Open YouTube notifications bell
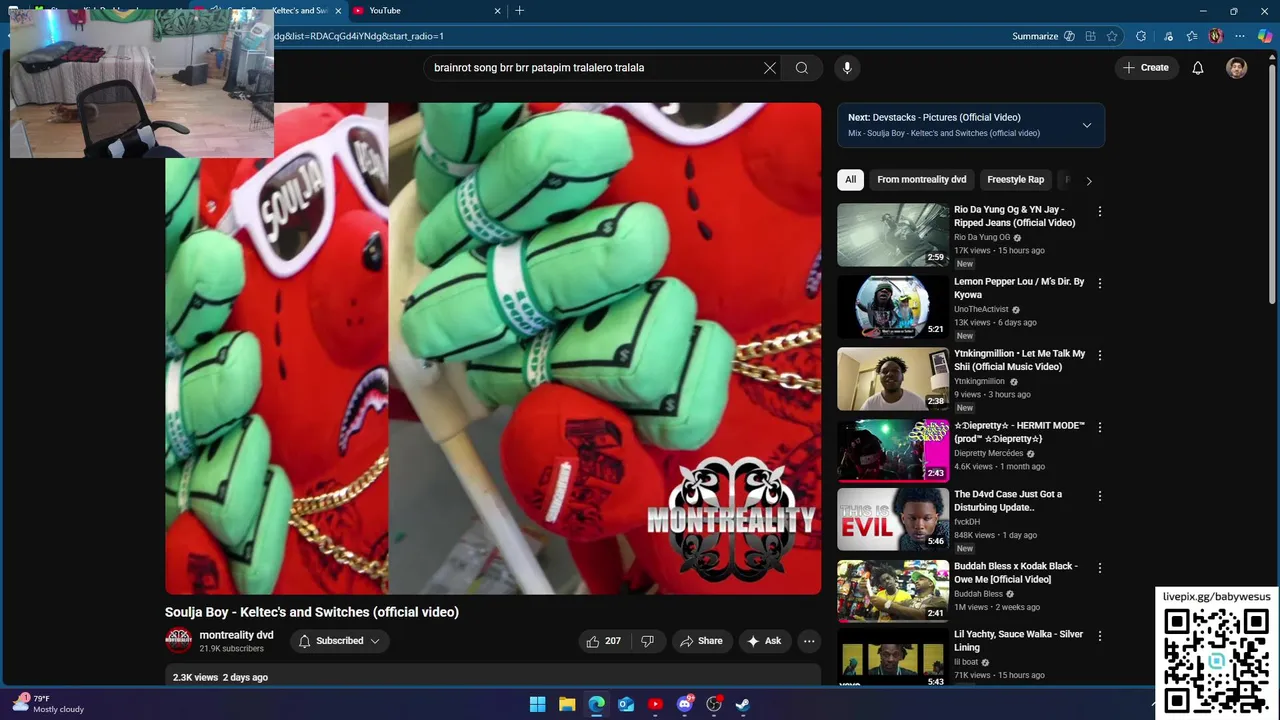This screenshot has height=720, width=1280. click(x=1198, y=68)
